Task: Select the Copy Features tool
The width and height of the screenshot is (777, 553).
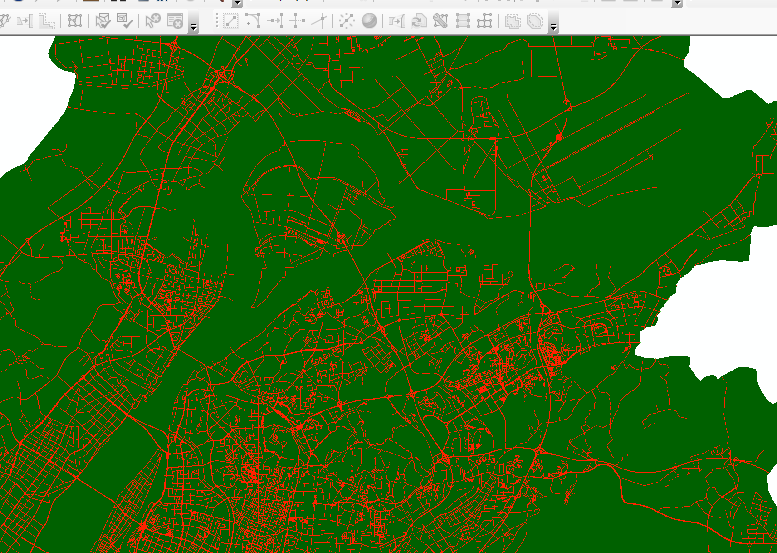Action: pos(230,20)
